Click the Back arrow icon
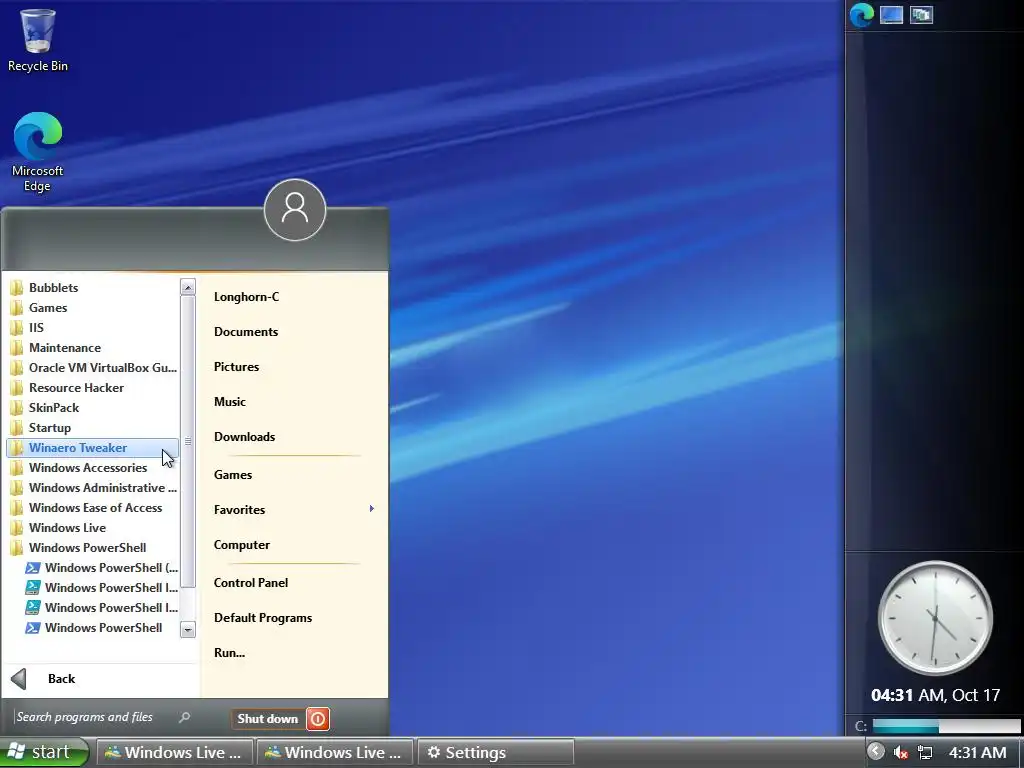The height and width of the screenshot is (768, 1024). pos(19,679)
